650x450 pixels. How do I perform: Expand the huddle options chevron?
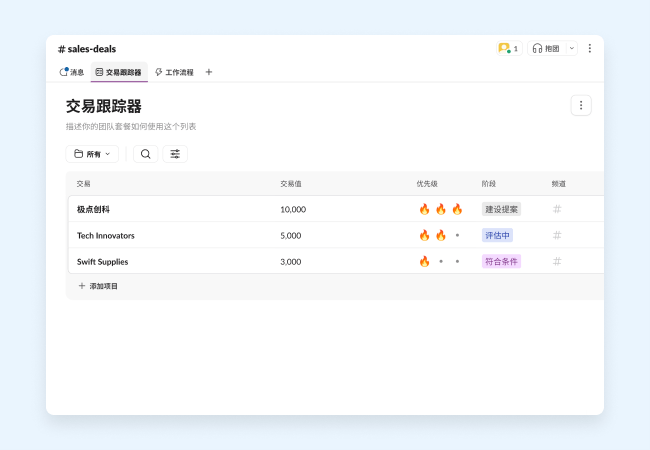click(x=572, y=48)
